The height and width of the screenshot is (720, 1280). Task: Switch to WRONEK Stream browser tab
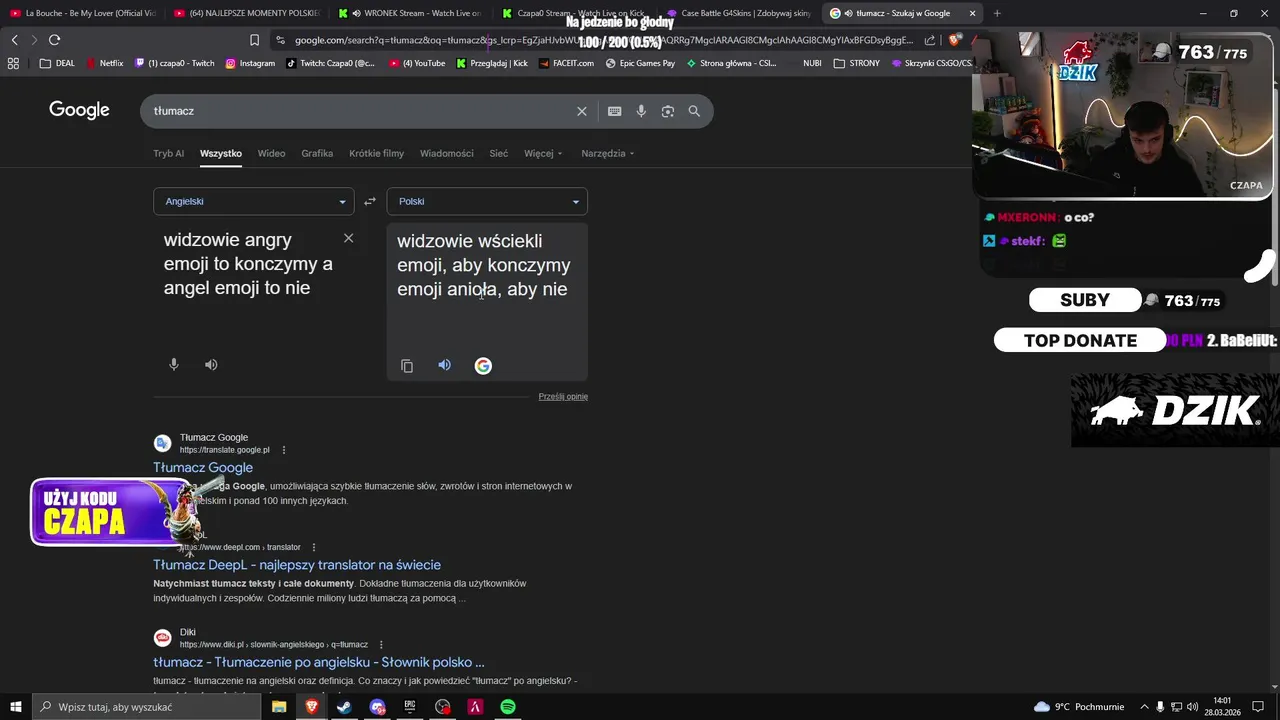click(410, 13)
